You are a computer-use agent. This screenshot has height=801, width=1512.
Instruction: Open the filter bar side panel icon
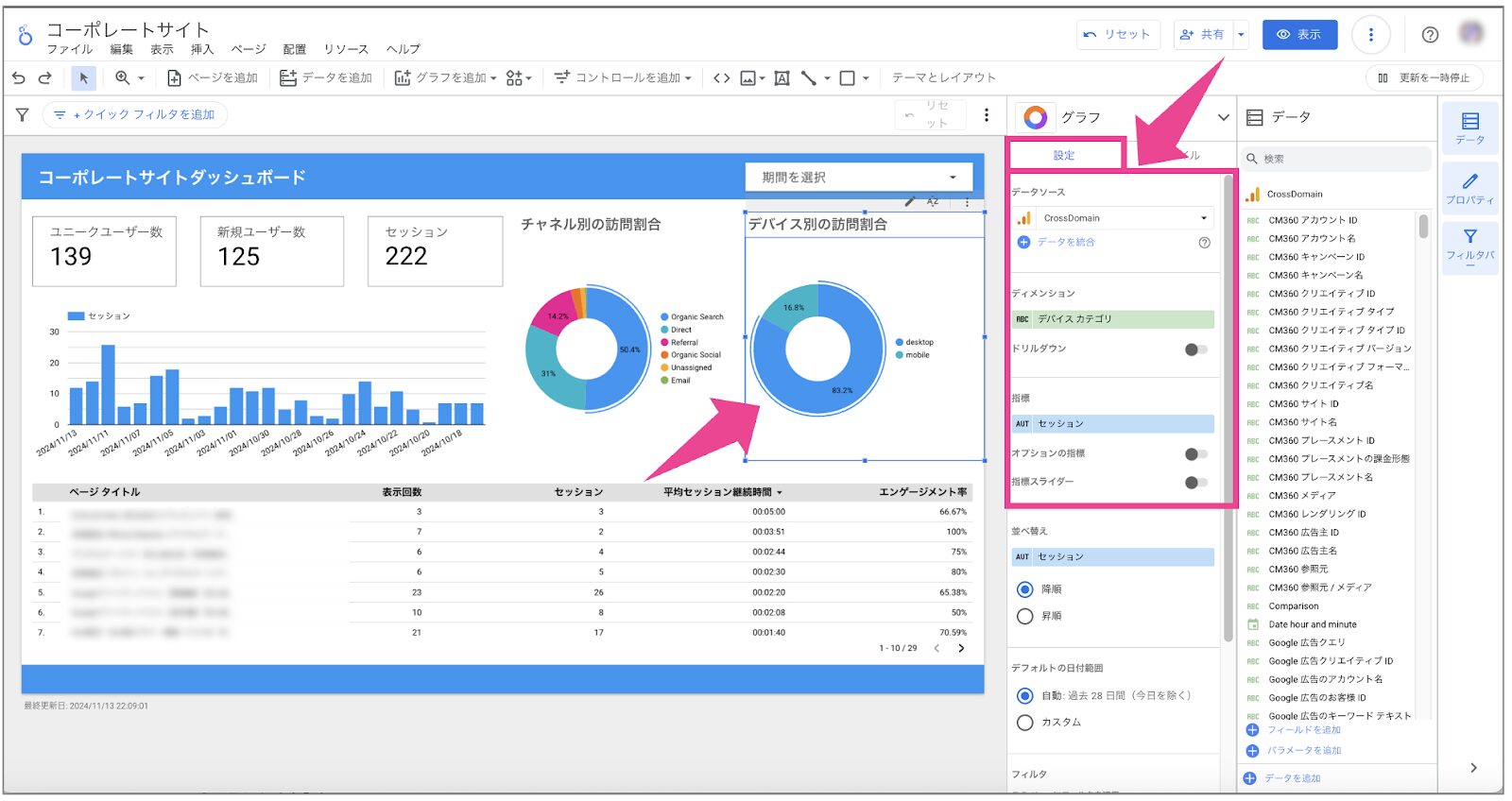1469,247
